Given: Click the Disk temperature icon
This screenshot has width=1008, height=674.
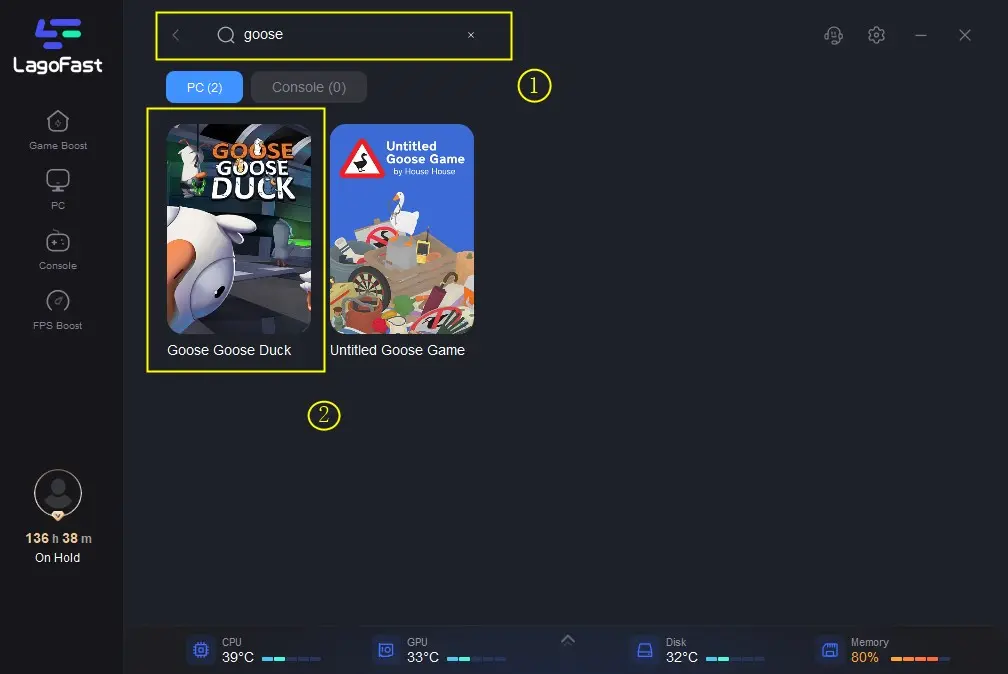Looking at the screenshot, I should (x=644, y=650).
